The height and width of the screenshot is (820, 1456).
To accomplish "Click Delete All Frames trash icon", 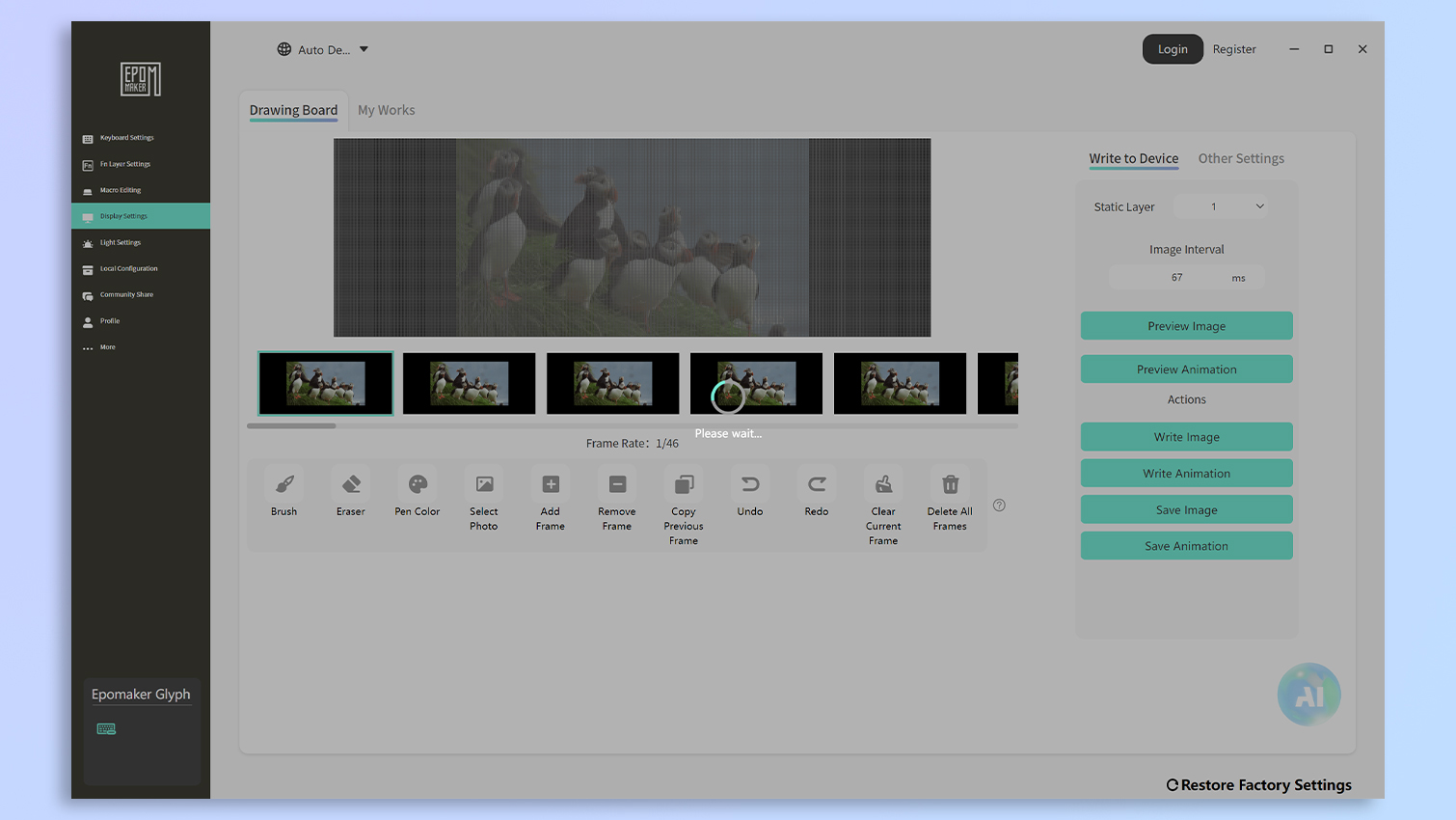I will [x=950, y=484].
